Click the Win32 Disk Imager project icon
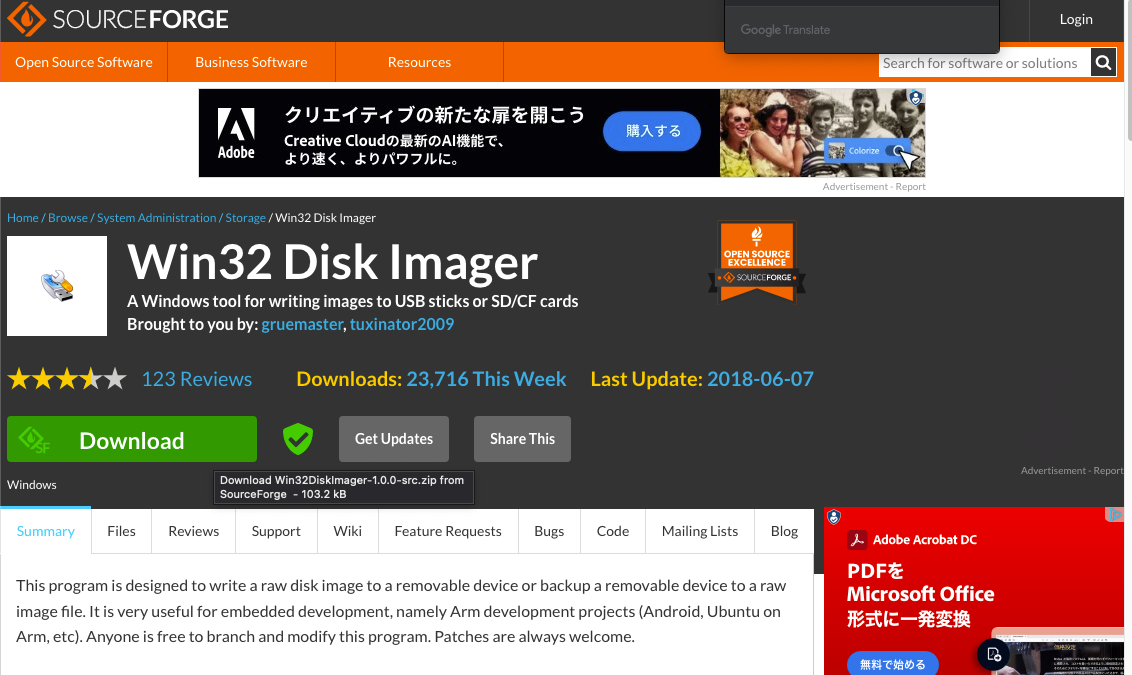This screenshot has width=1132, height=675. pos(57,286)
